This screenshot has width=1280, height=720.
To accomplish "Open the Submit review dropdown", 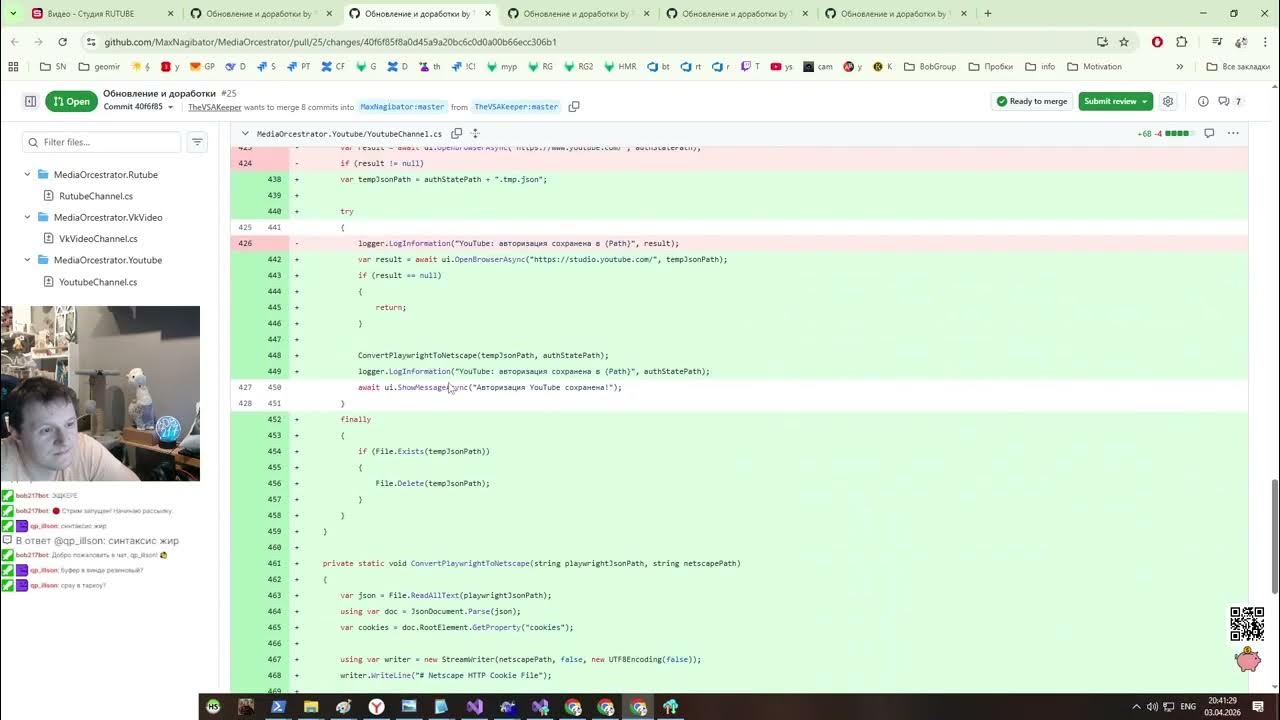I will pyautogui.click(x=1143, y=101).
